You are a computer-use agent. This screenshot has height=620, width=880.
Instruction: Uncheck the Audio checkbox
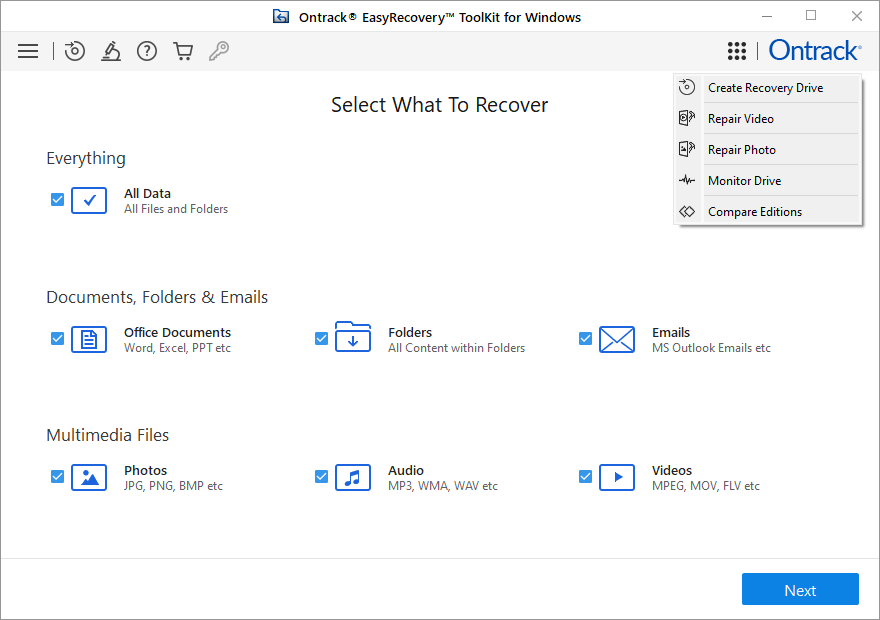(x=321, y=476)
